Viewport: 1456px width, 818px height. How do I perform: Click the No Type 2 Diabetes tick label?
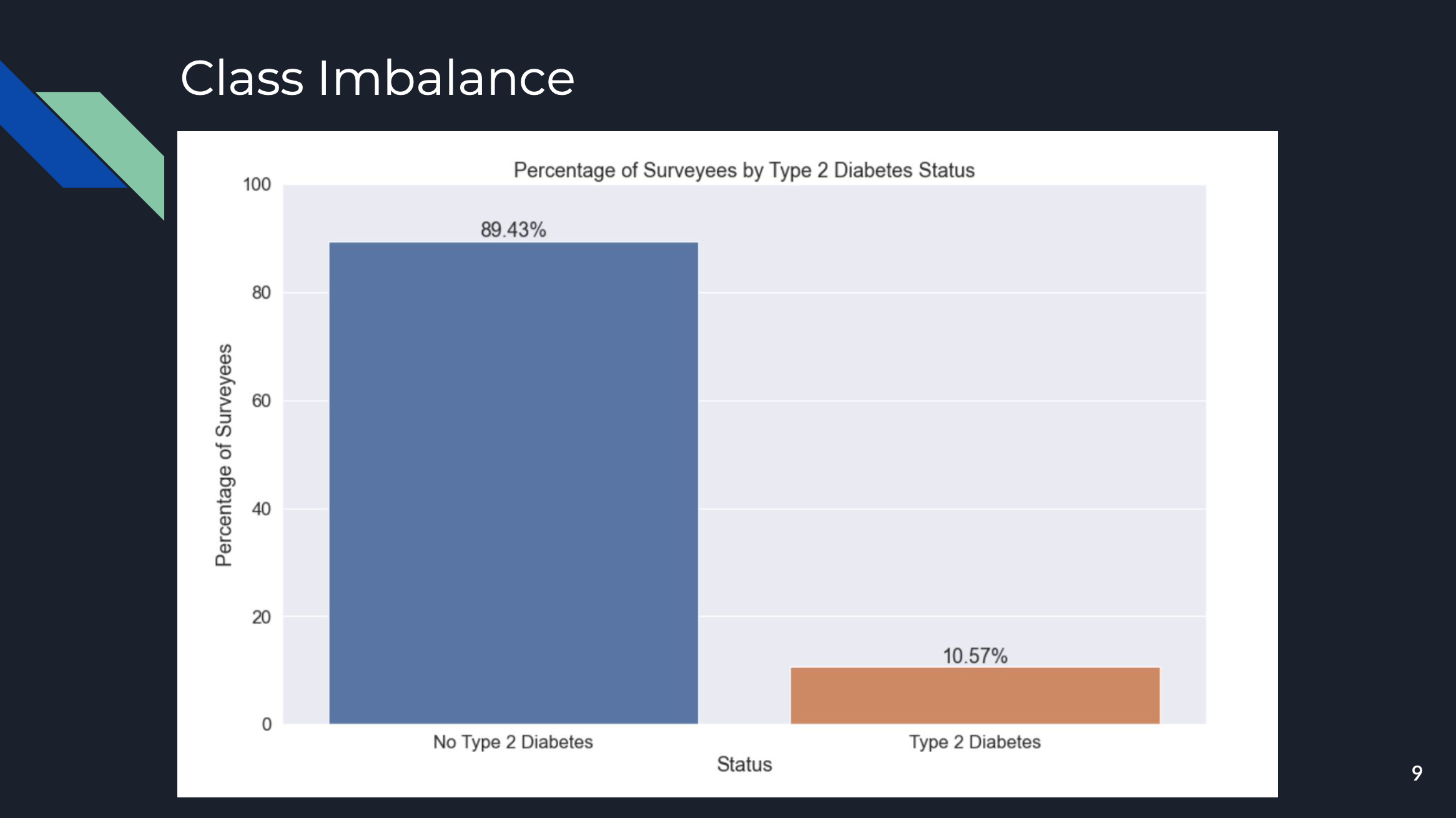(x=513, y=742)
